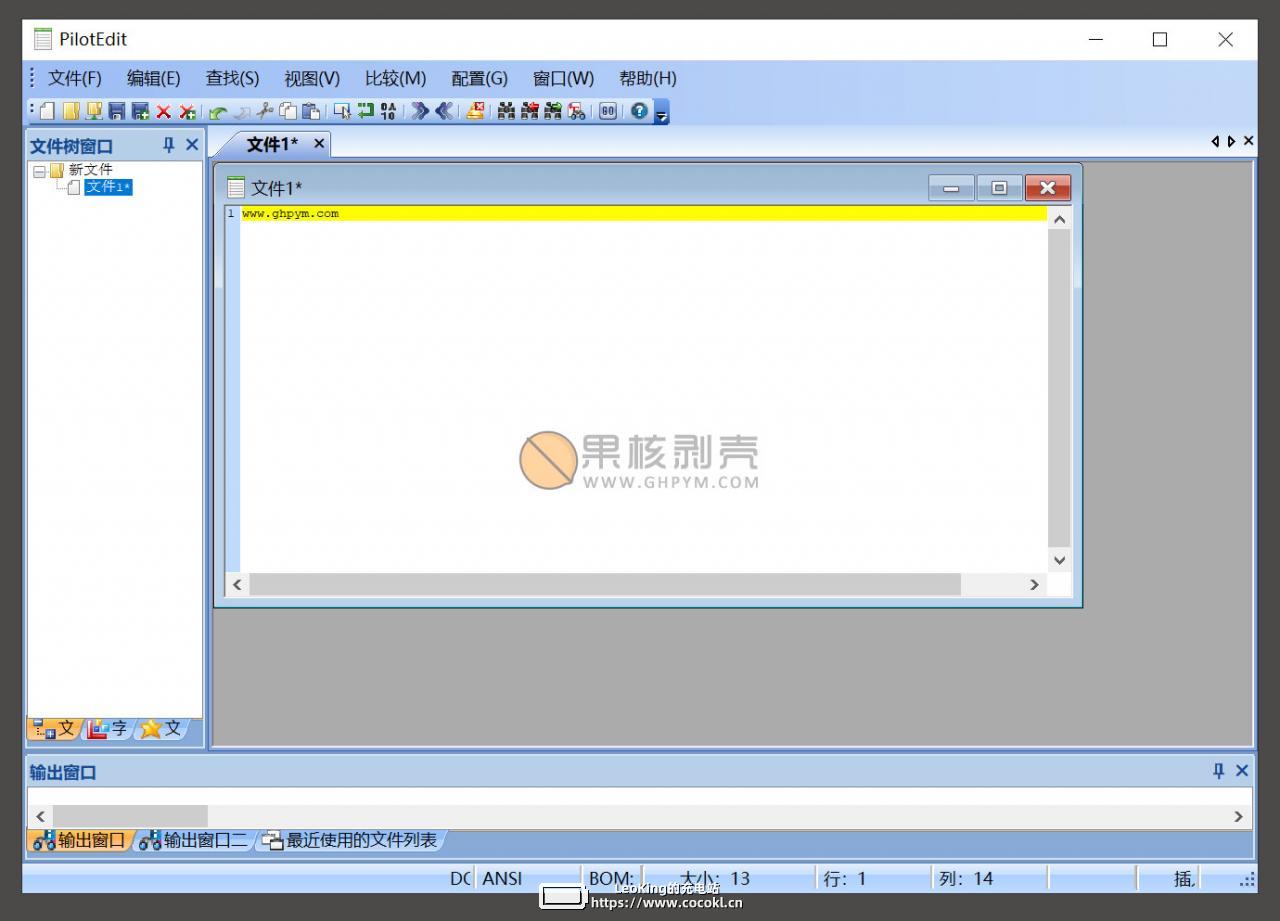Click the Close All files toolbar icon
1280x921 pixels.
click(187, 111)
